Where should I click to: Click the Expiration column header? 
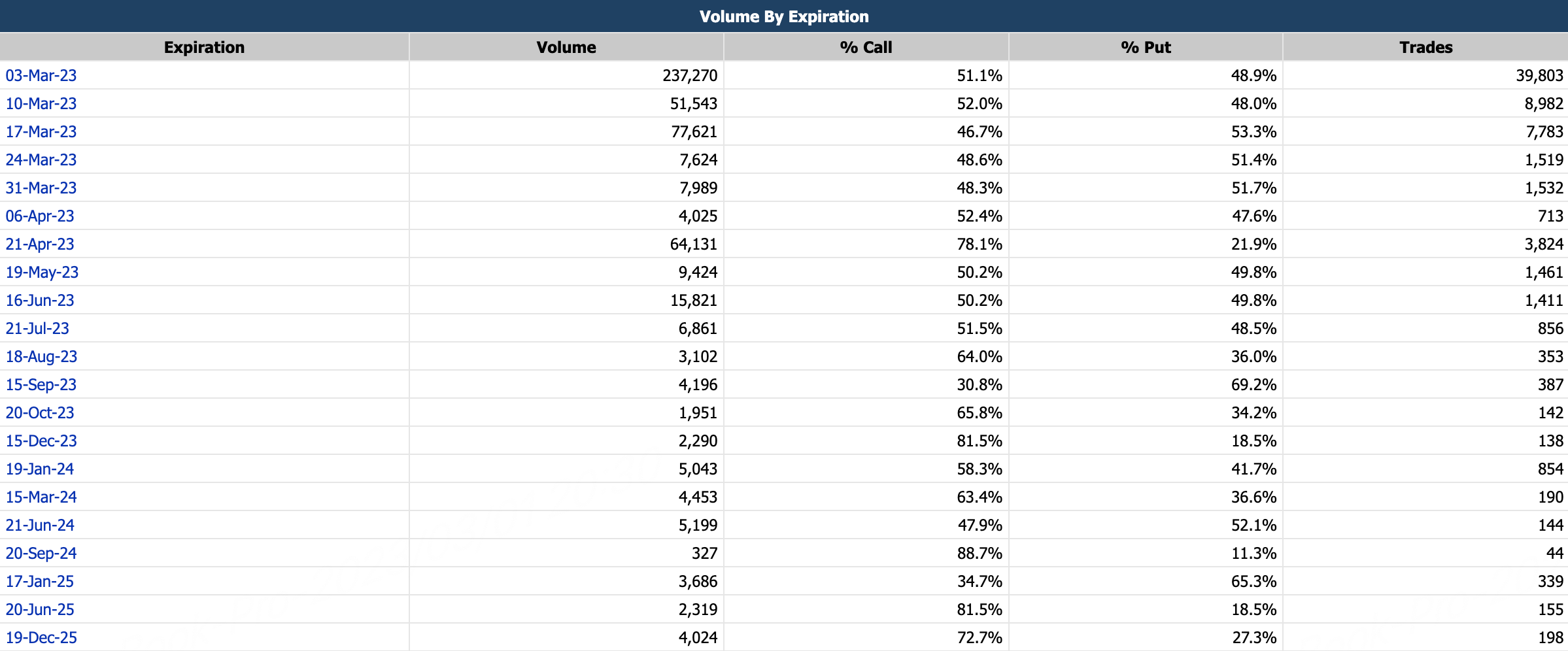204,47
